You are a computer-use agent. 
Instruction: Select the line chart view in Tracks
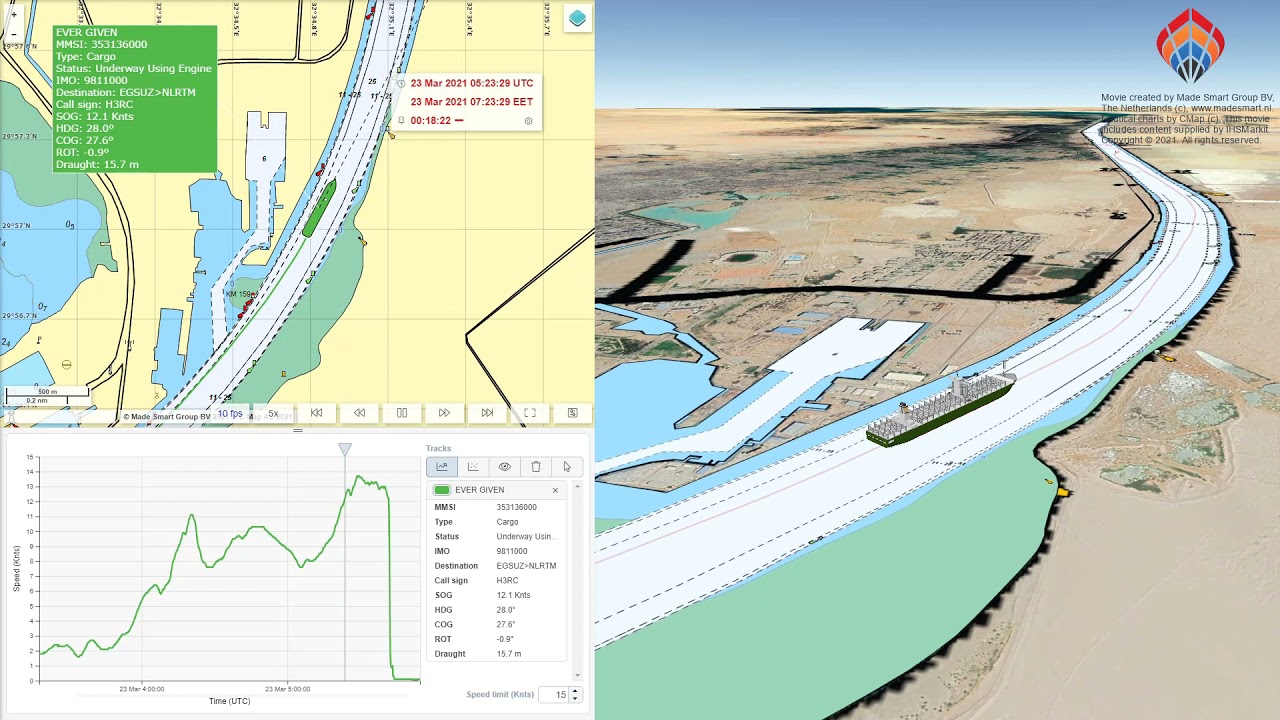coord(442,467)
